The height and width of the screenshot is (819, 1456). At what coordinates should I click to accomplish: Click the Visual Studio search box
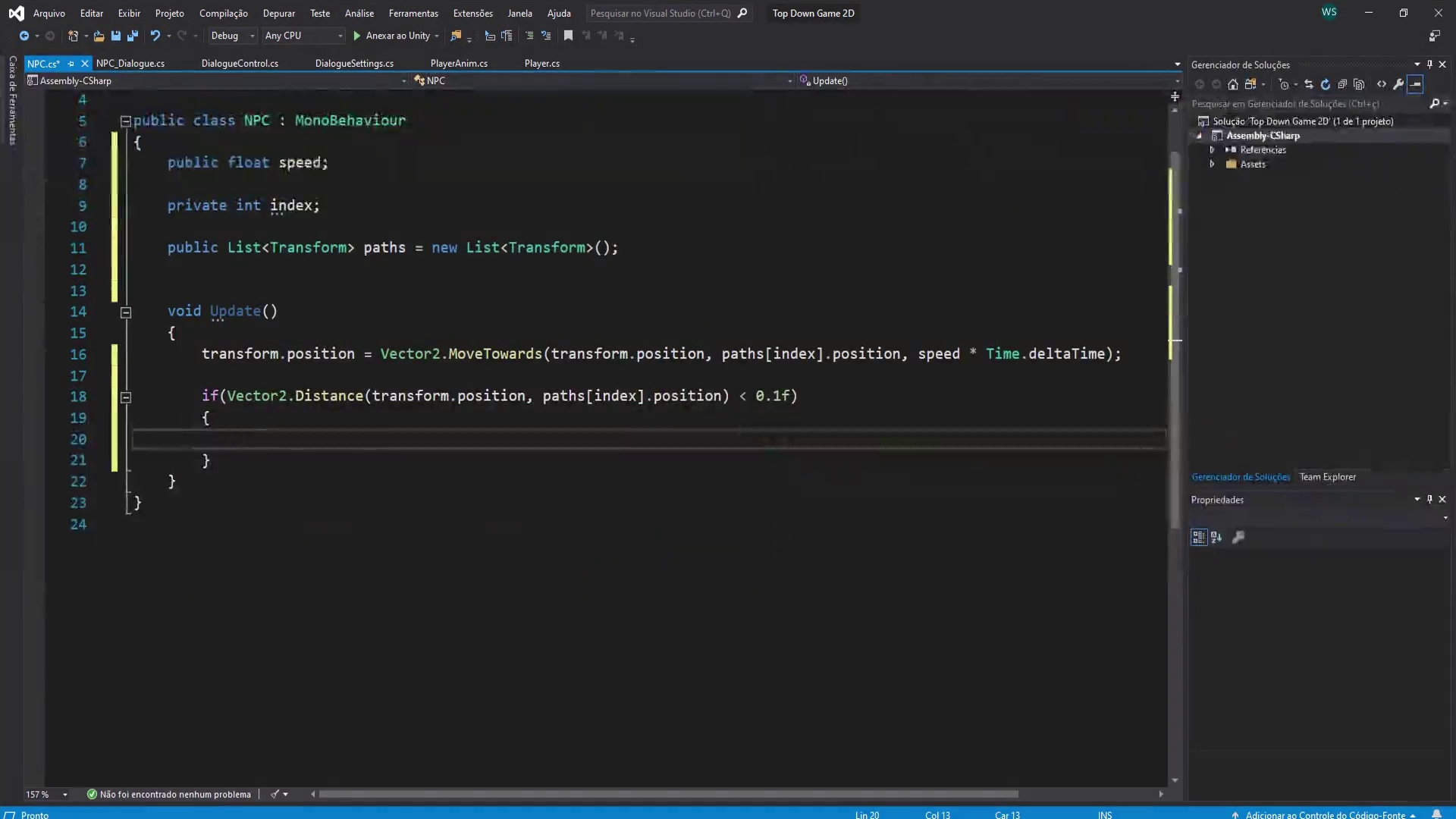(x=660, y=13)
